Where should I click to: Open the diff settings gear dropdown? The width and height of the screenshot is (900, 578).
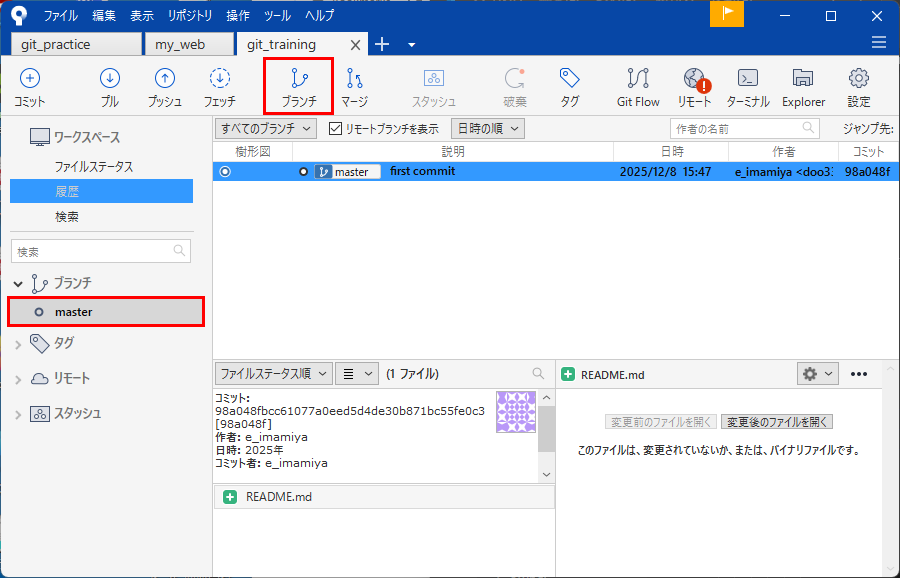(817, 374)
